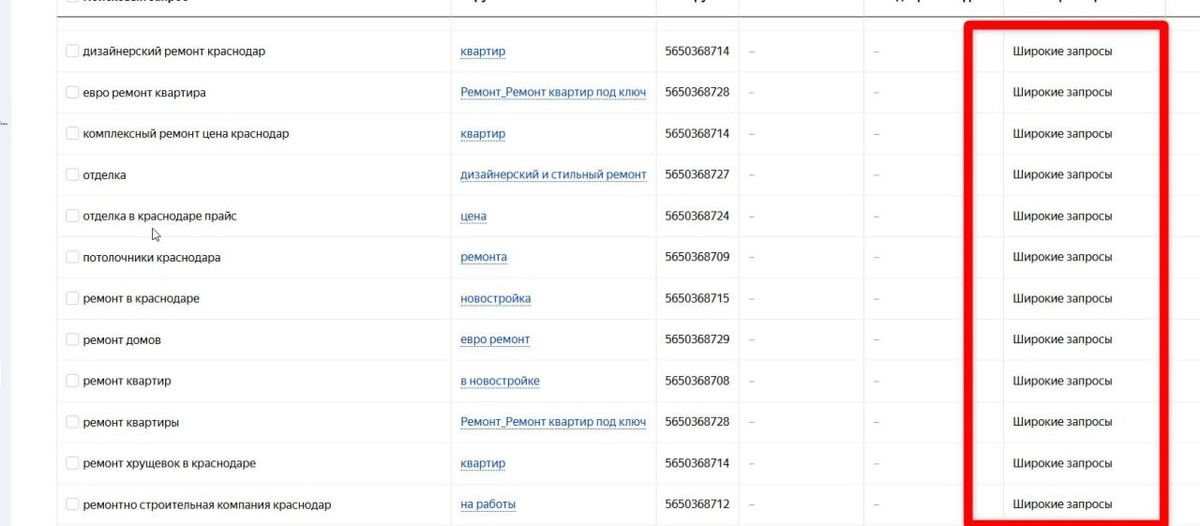Open 'дизайнерский и стильный ремонт' group link
Image resolution: width=1200 pixels, height=526 pixels.
click(x=553, y=175)
